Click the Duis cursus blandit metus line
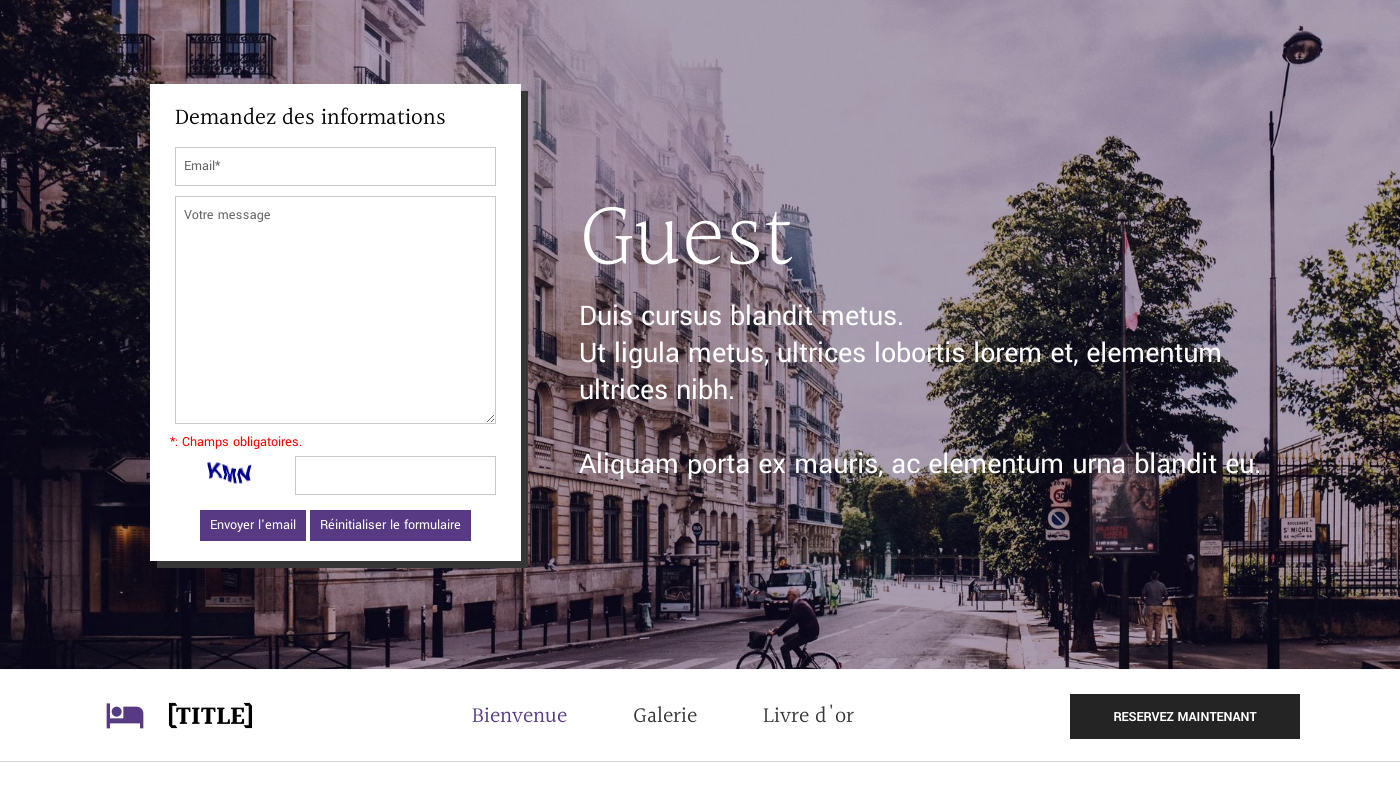The width and height of the screenshot is (1400, 786). (741, 316)
